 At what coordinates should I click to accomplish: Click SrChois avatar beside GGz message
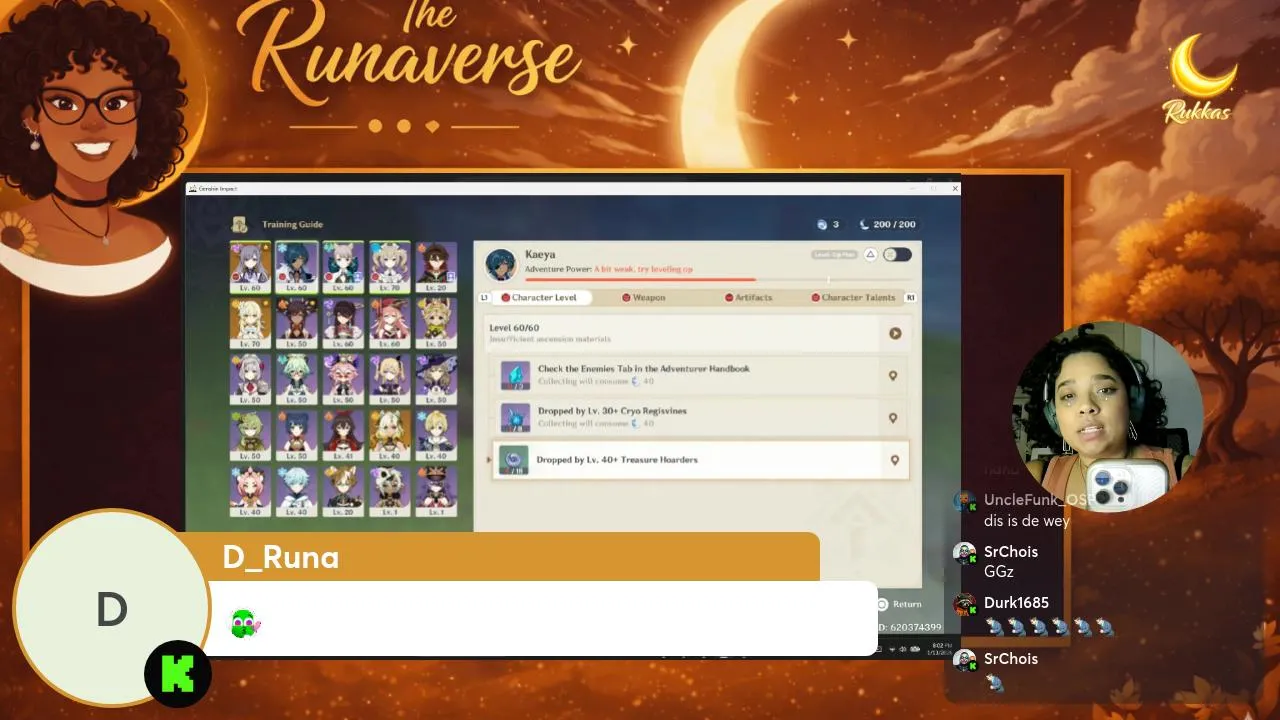pyautogui.click(x=964, y=553)
